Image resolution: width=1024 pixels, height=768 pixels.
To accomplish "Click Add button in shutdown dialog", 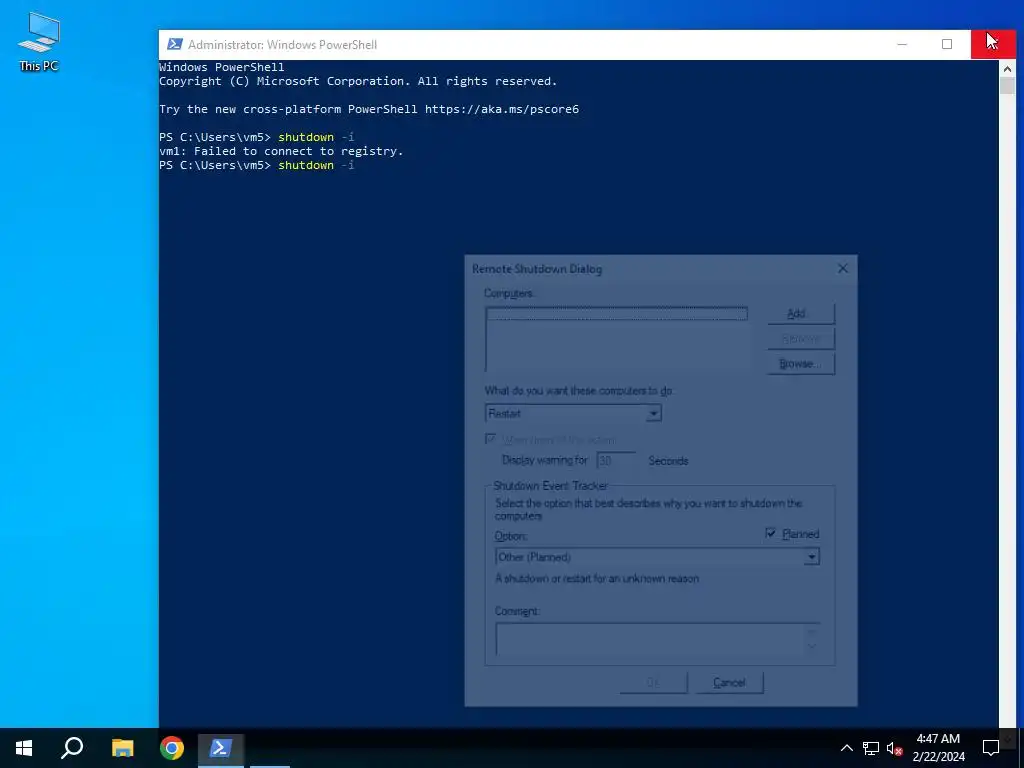I will (801, 313).
